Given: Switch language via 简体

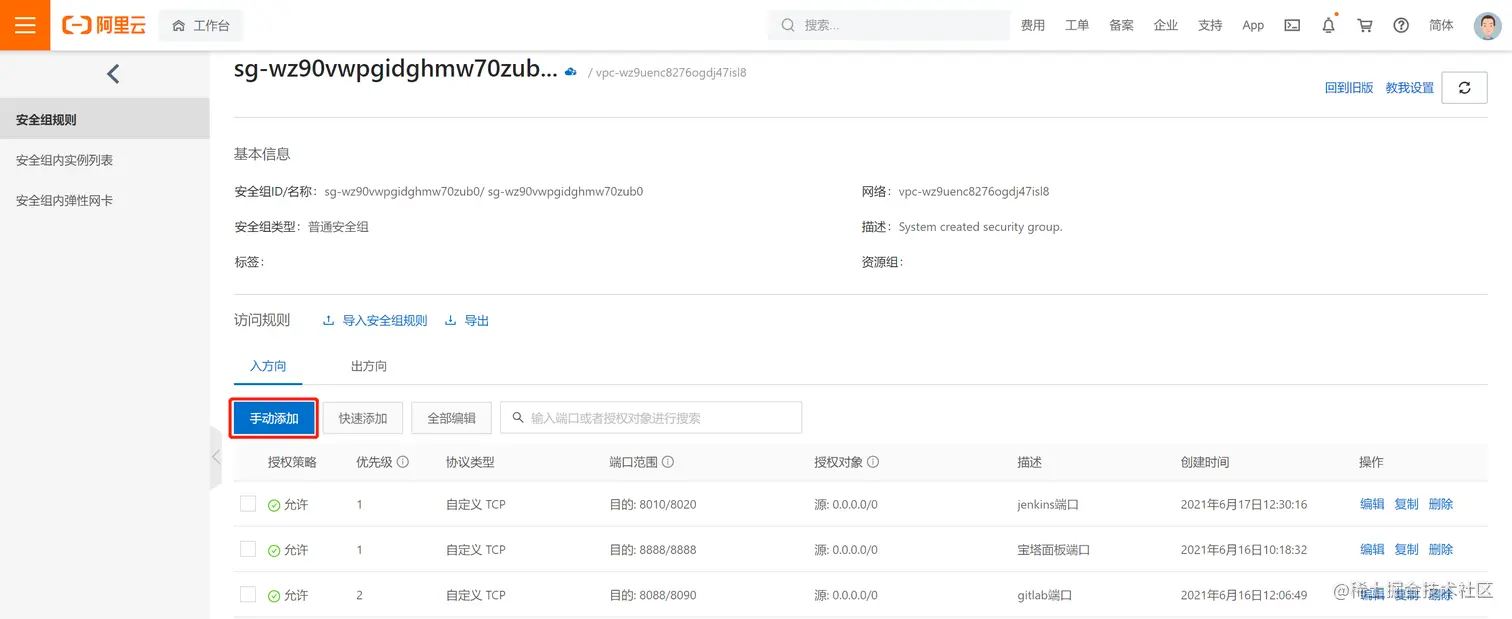Looking at the screenshot, I should [1441, 25].
